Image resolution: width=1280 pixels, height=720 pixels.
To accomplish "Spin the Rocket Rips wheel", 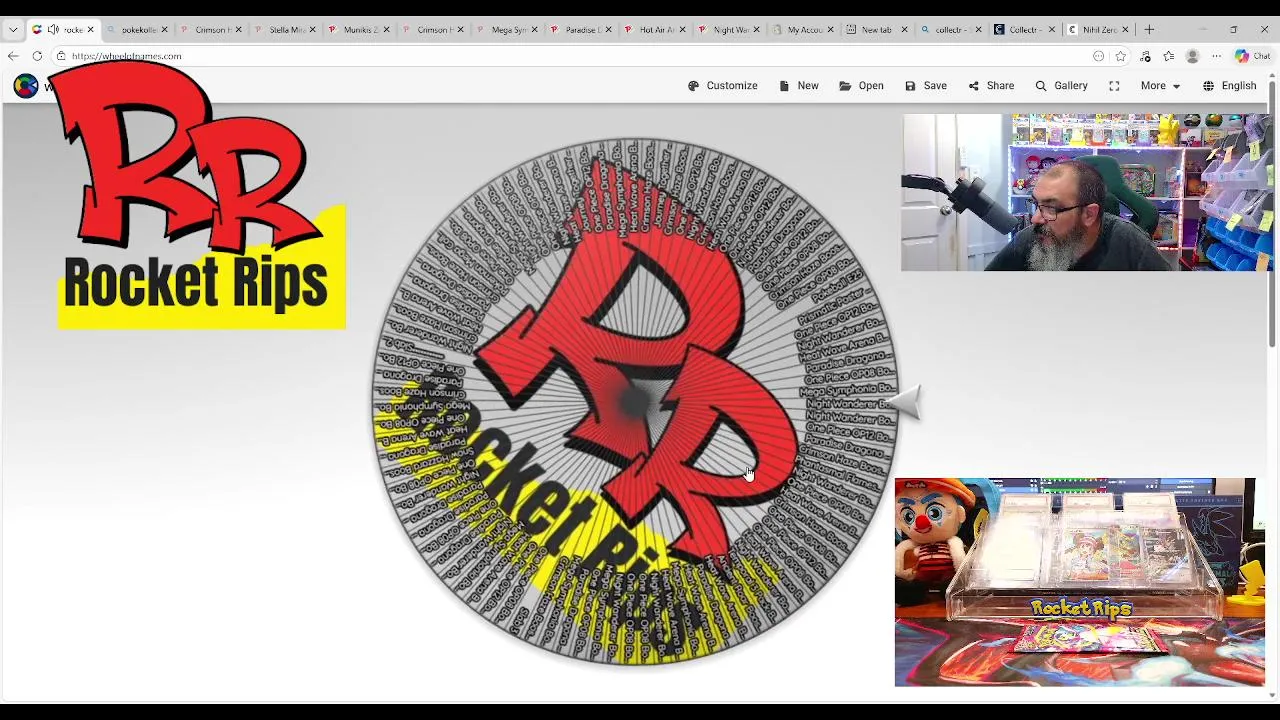I will [x=635, y=402].
